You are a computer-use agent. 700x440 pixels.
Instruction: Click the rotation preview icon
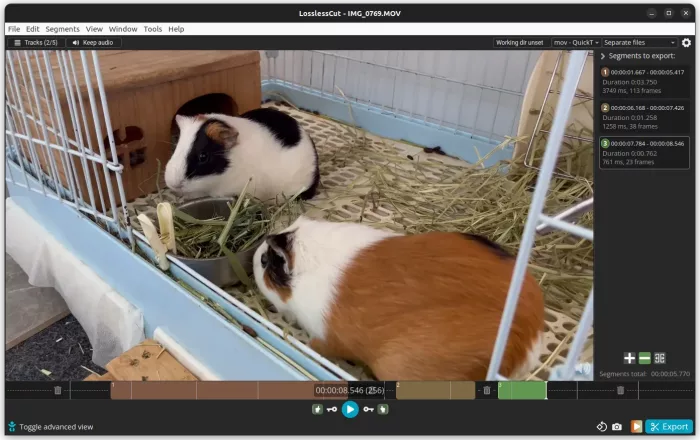pos(602,427)
